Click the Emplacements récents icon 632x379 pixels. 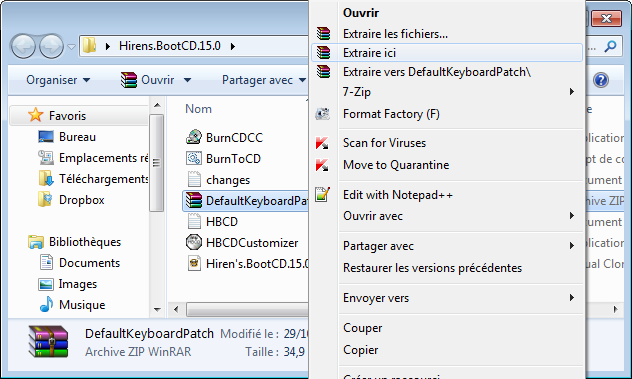(46, 158)
